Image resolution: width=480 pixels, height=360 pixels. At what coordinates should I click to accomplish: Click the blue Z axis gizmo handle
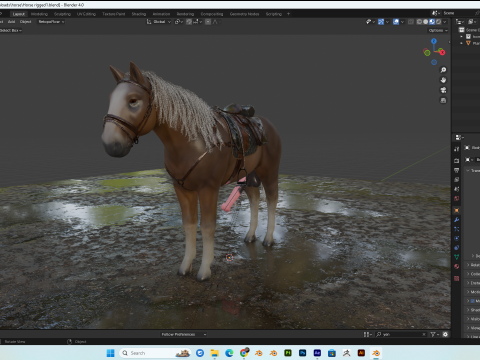[434, 41]
